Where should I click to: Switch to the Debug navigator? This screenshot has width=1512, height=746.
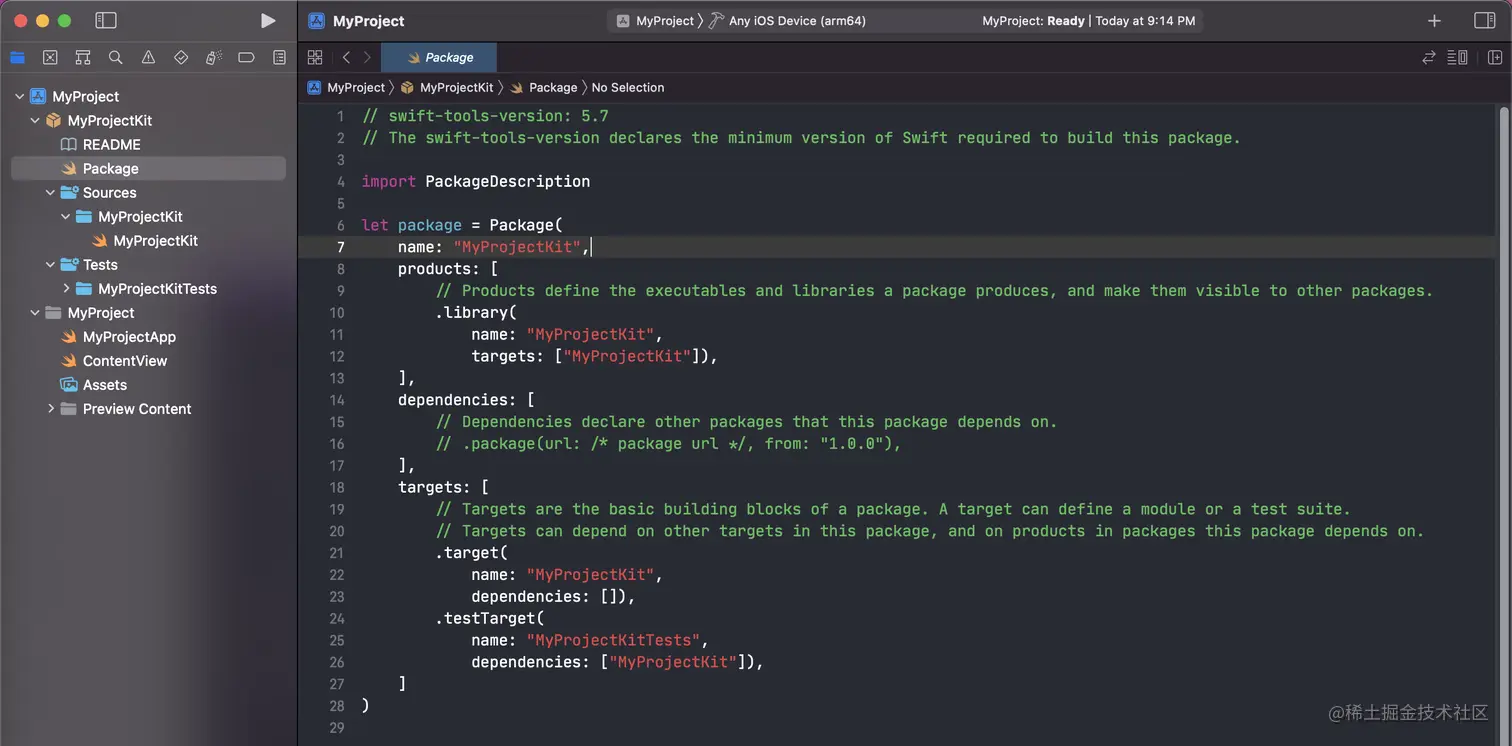213,58
